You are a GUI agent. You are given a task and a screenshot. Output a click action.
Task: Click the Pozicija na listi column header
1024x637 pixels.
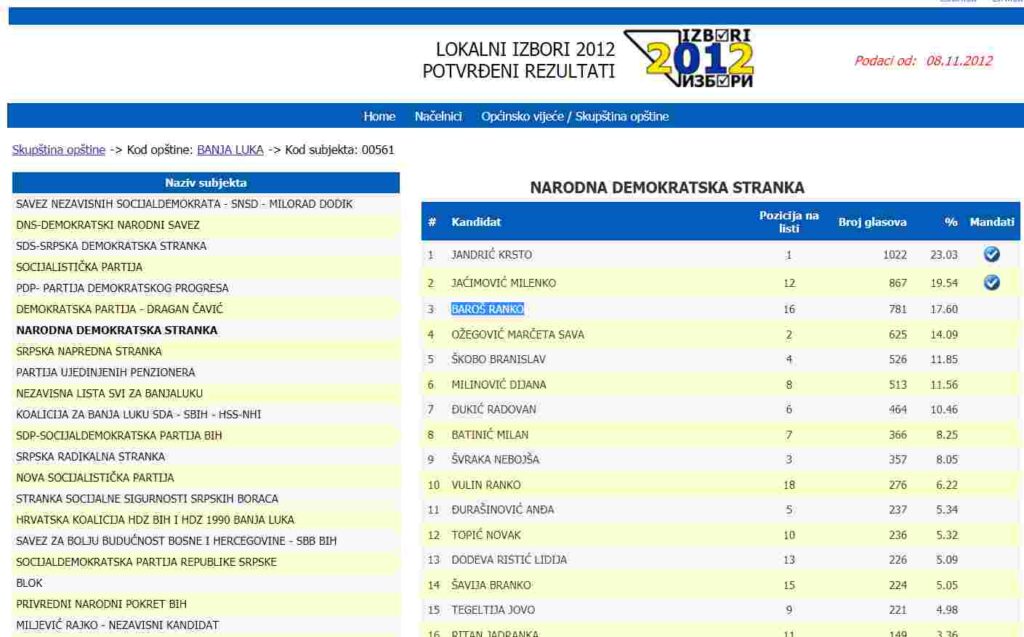point(788,222)
